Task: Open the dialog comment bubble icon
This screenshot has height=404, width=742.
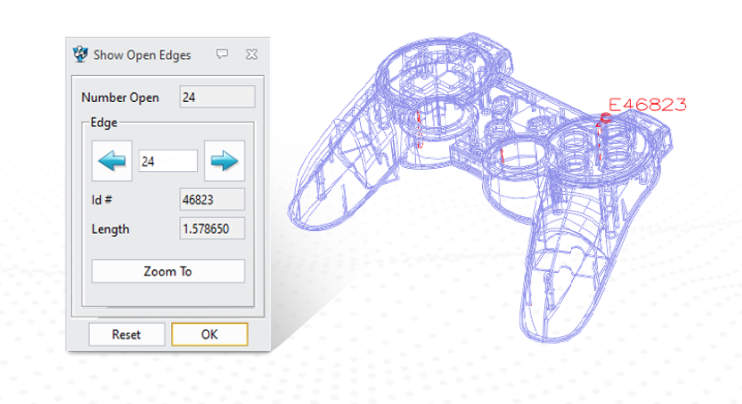Action: pyautogui.click(x=222, y=54)
